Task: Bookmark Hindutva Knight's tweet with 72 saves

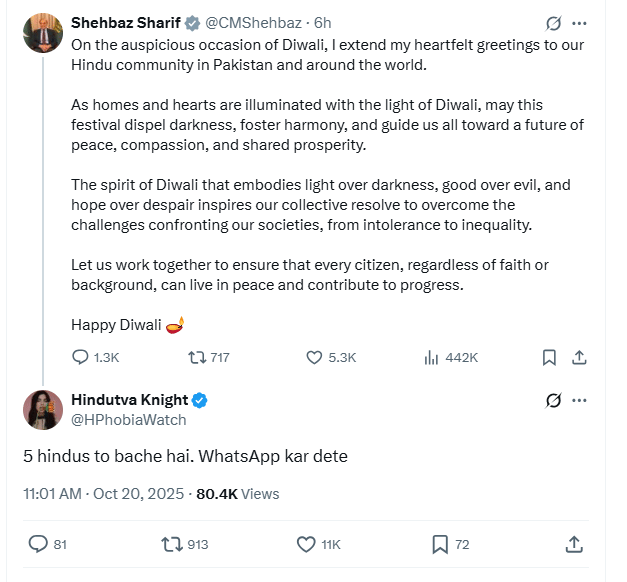Action: pos(440,544)
